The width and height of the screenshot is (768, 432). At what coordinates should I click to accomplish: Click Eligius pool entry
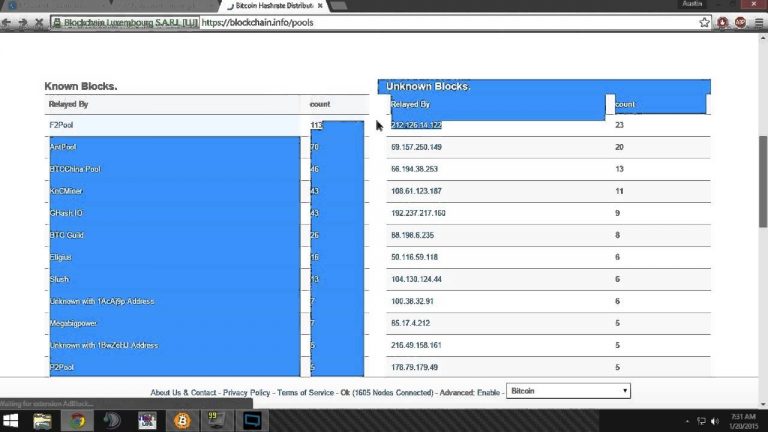click(60, 257)
